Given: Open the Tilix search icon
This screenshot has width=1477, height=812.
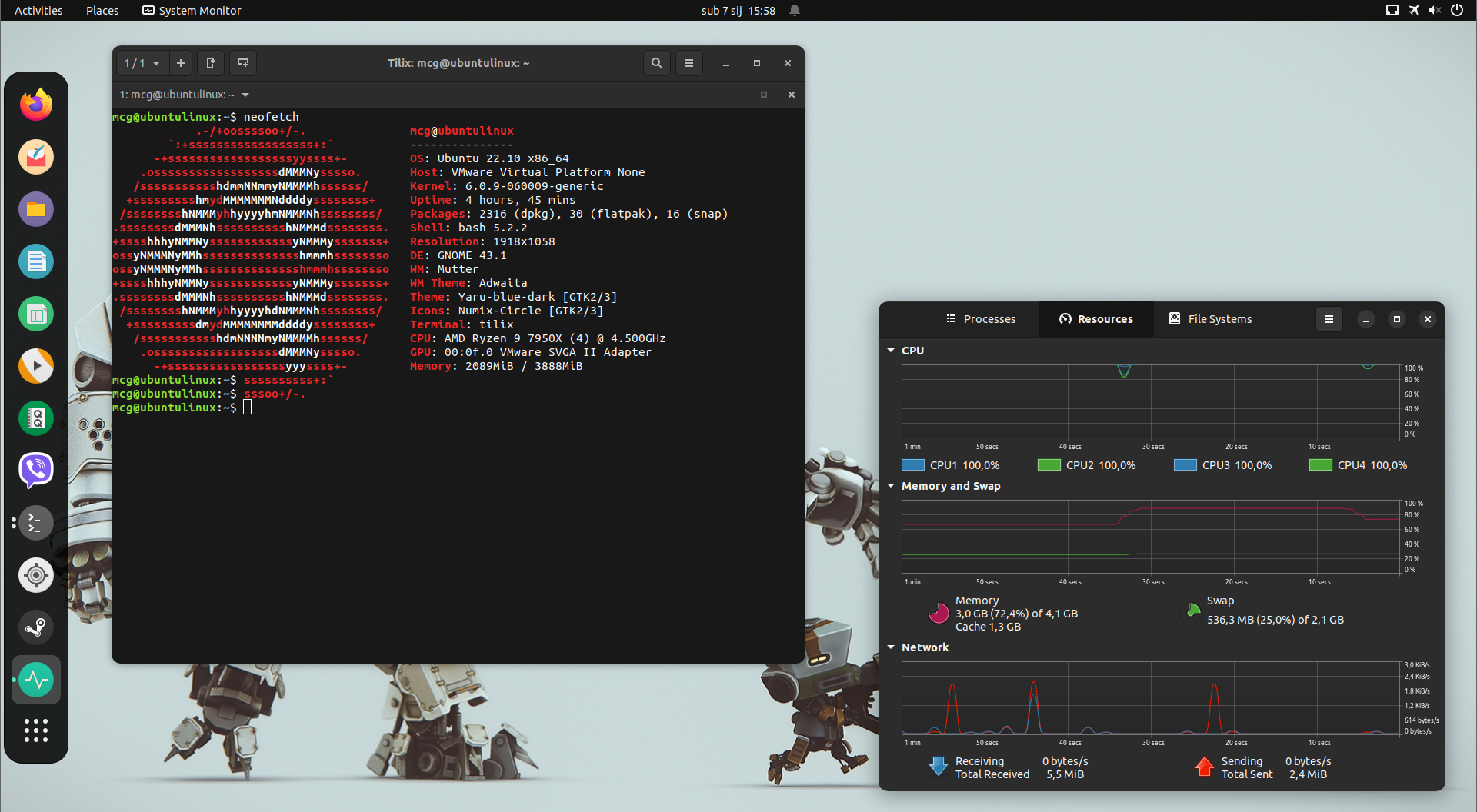Looking at the screenshot, I should click(656, 63).
